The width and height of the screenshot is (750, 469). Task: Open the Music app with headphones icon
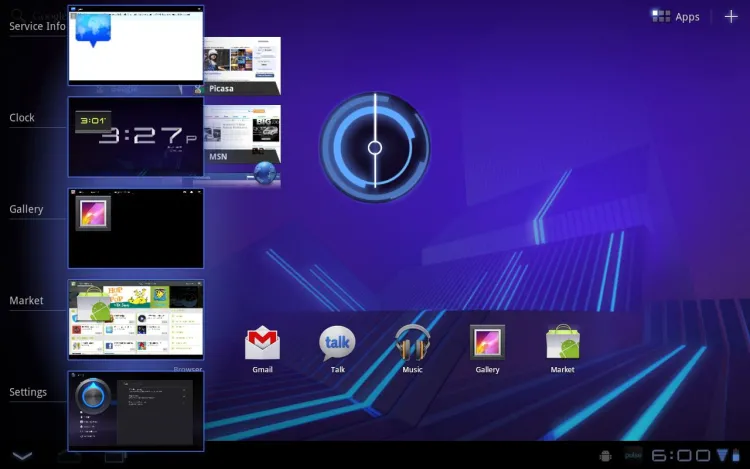(x=412, y=344)
